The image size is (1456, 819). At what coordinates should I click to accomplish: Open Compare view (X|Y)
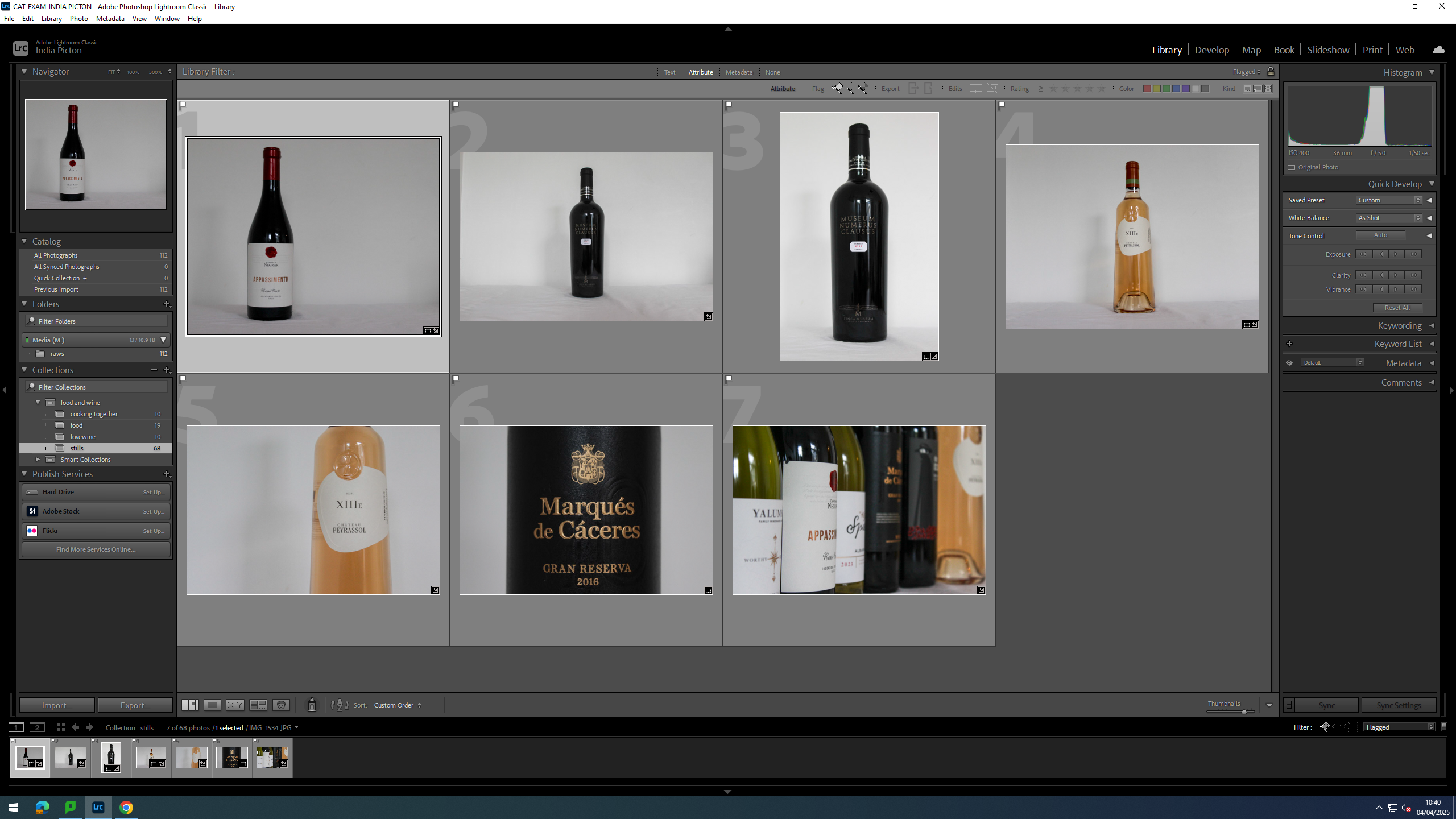pos(235,705)
